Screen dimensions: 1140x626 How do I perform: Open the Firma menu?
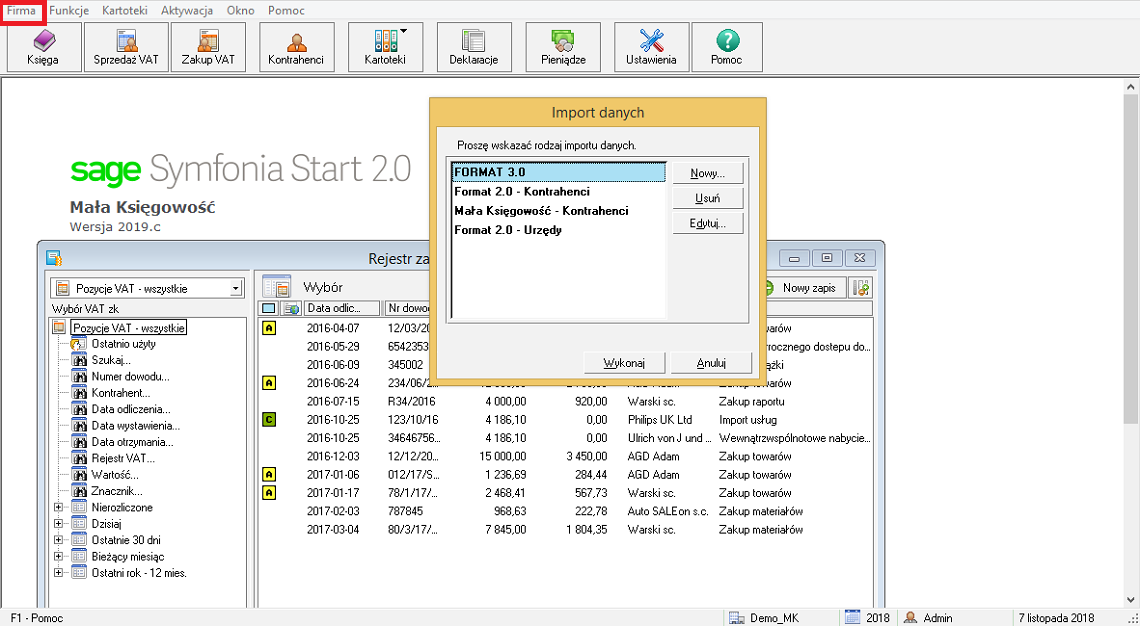click(x=22, y=11)
